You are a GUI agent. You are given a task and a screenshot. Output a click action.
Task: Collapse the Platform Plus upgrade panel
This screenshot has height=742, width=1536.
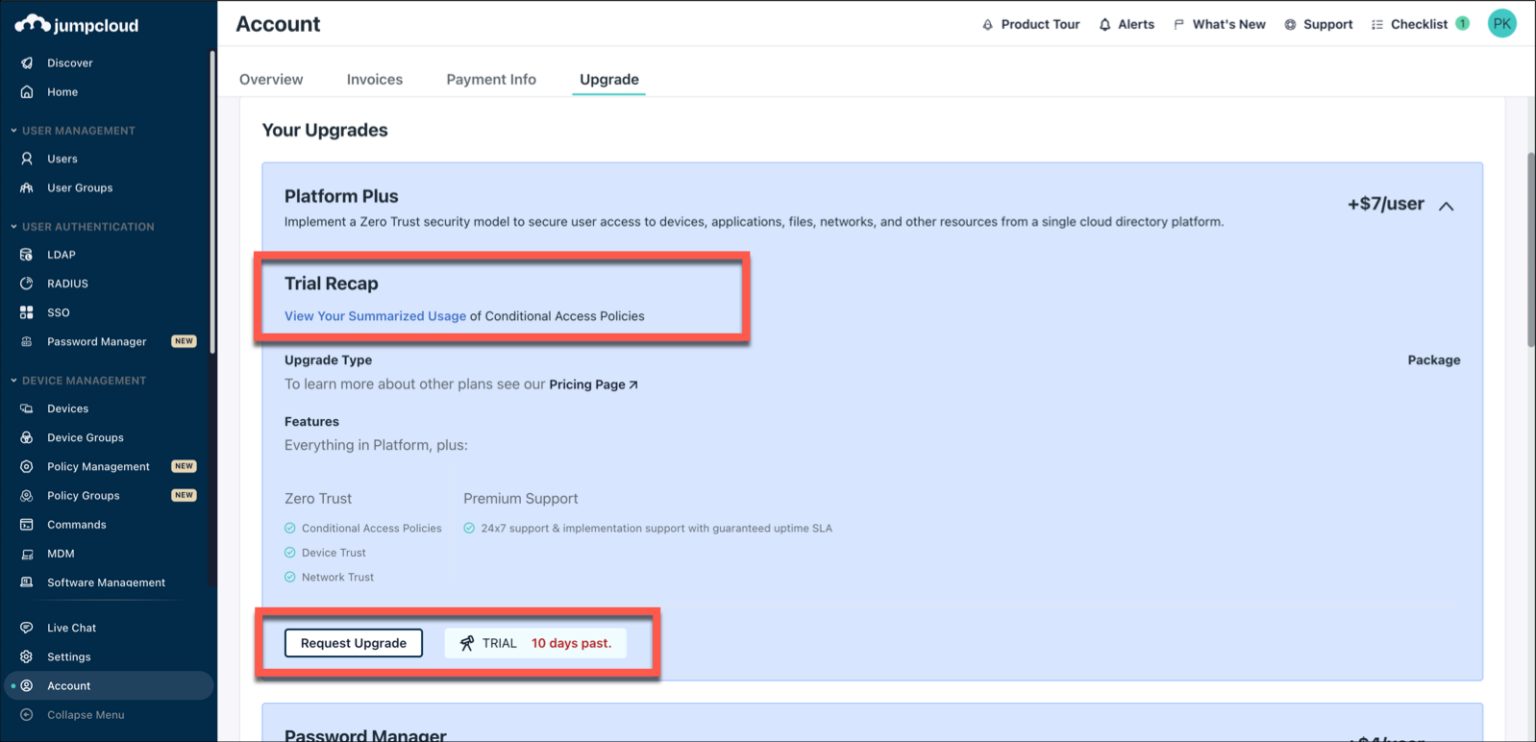tap(1445, 205)
